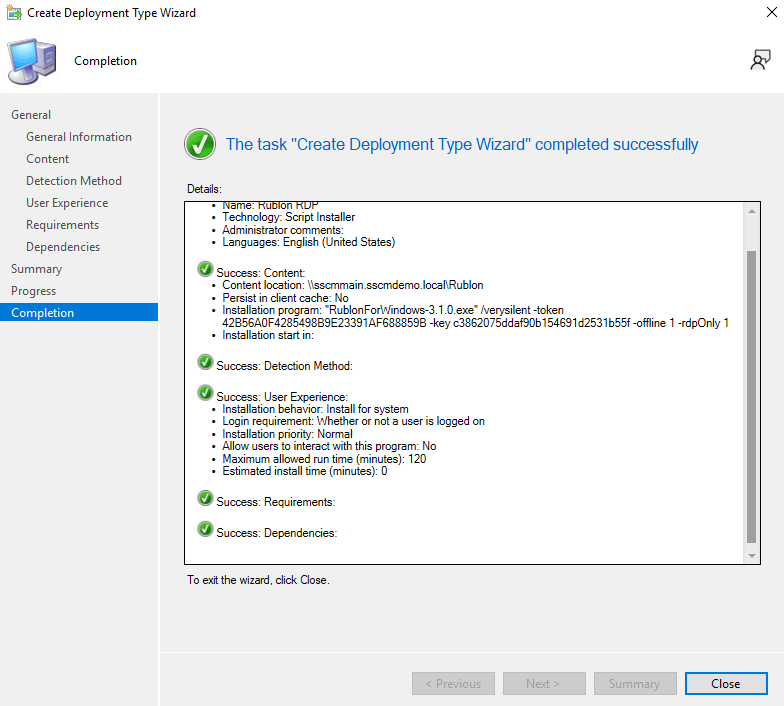This screenshot has height=706, width=784.
Task: Click the scroll down arrow in Details box
Action: click(752, 555)
